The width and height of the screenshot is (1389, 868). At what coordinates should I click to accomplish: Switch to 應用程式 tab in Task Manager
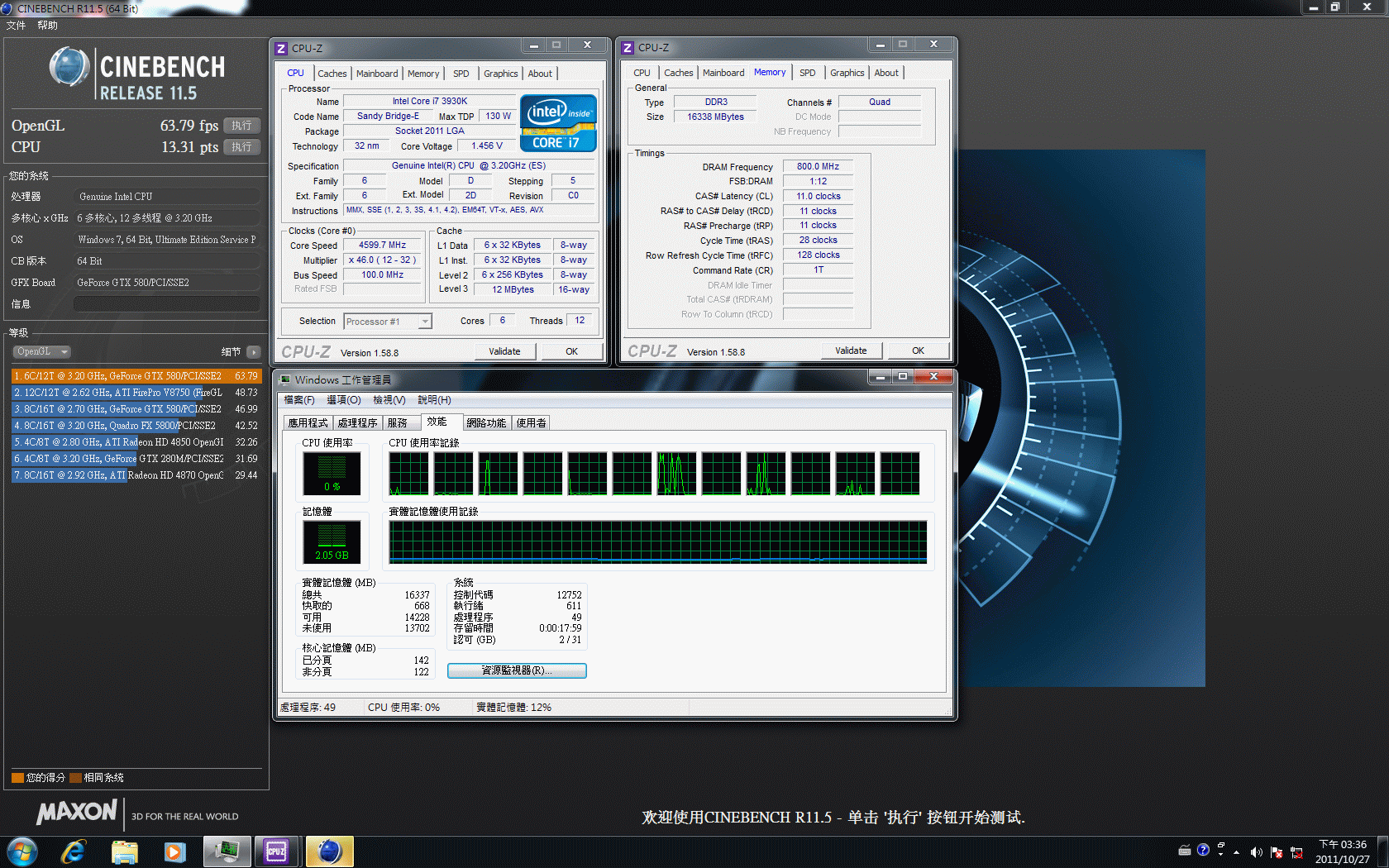point(308,423)
